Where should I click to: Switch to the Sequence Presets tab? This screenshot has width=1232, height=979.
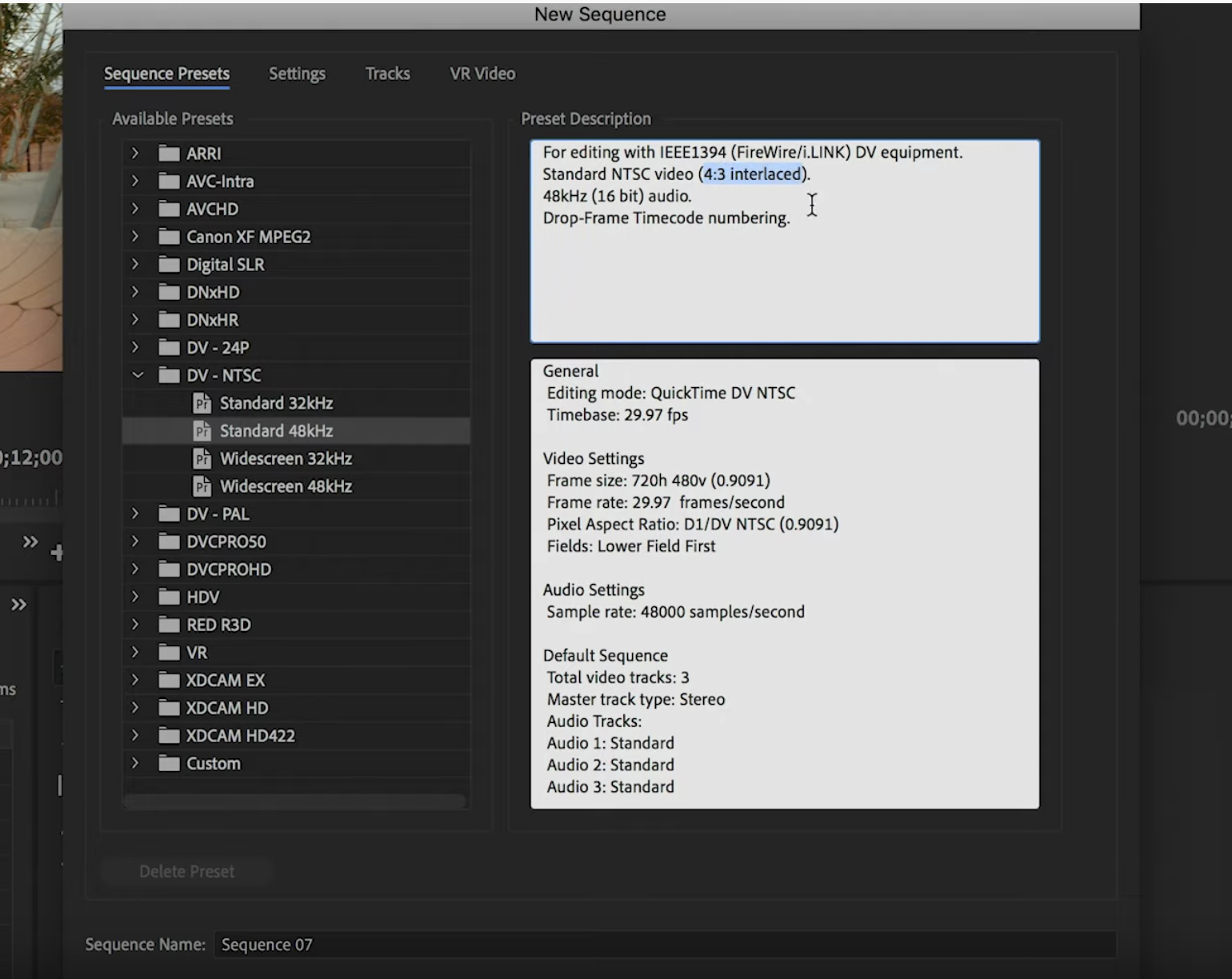(x=166, y=74)
